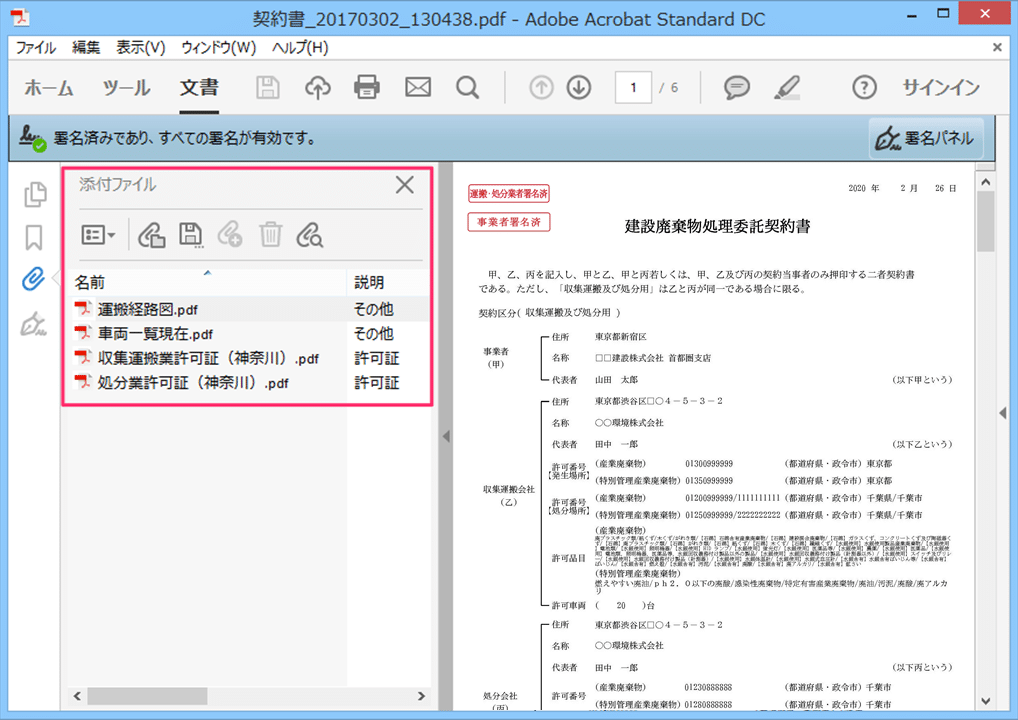1018x720 pixels.
Task: Click the サインイン button
Action: pyautogui.click(x=940, y=88)
